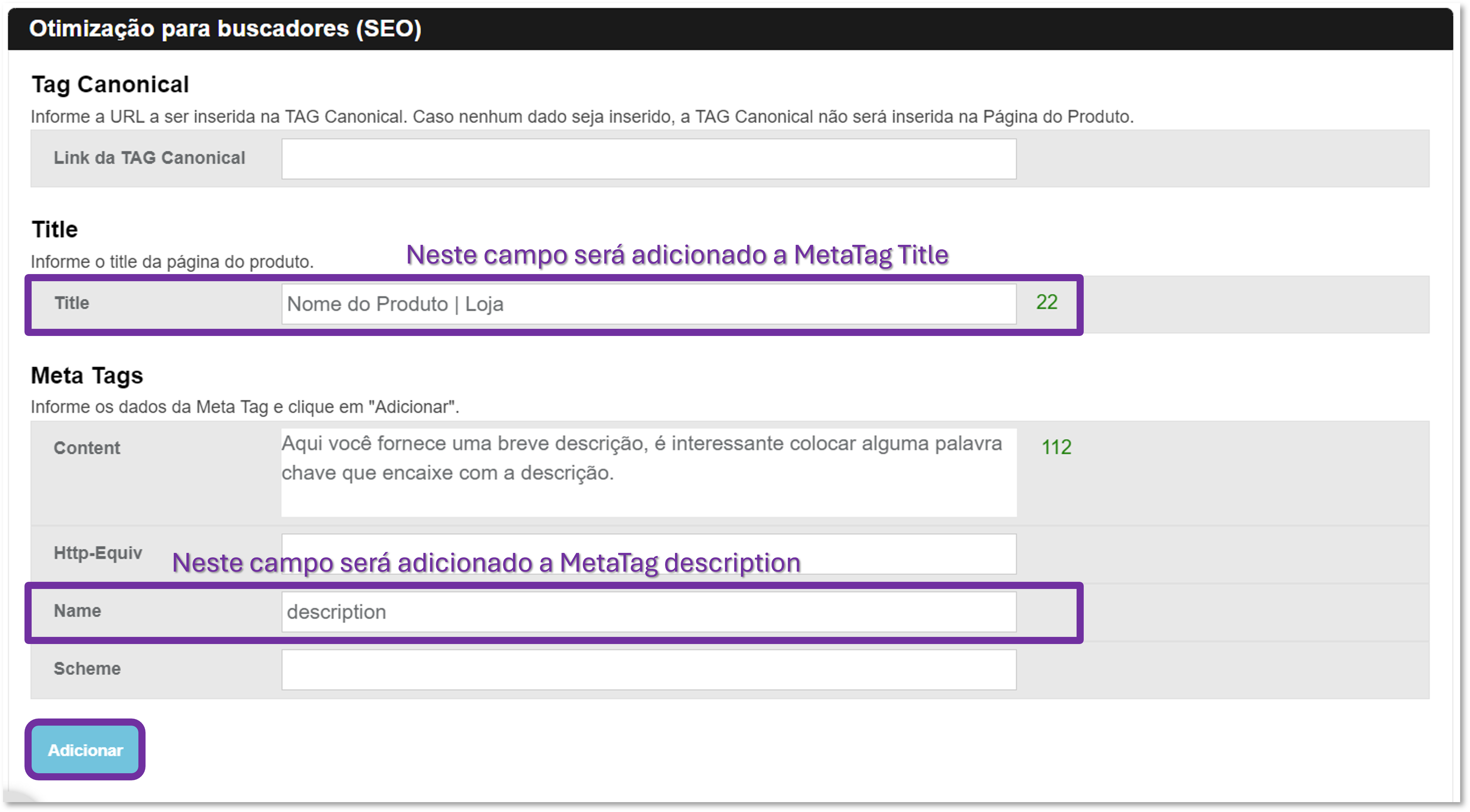
Task: Click the Content textarea for meta description
Action: (648, 473)
